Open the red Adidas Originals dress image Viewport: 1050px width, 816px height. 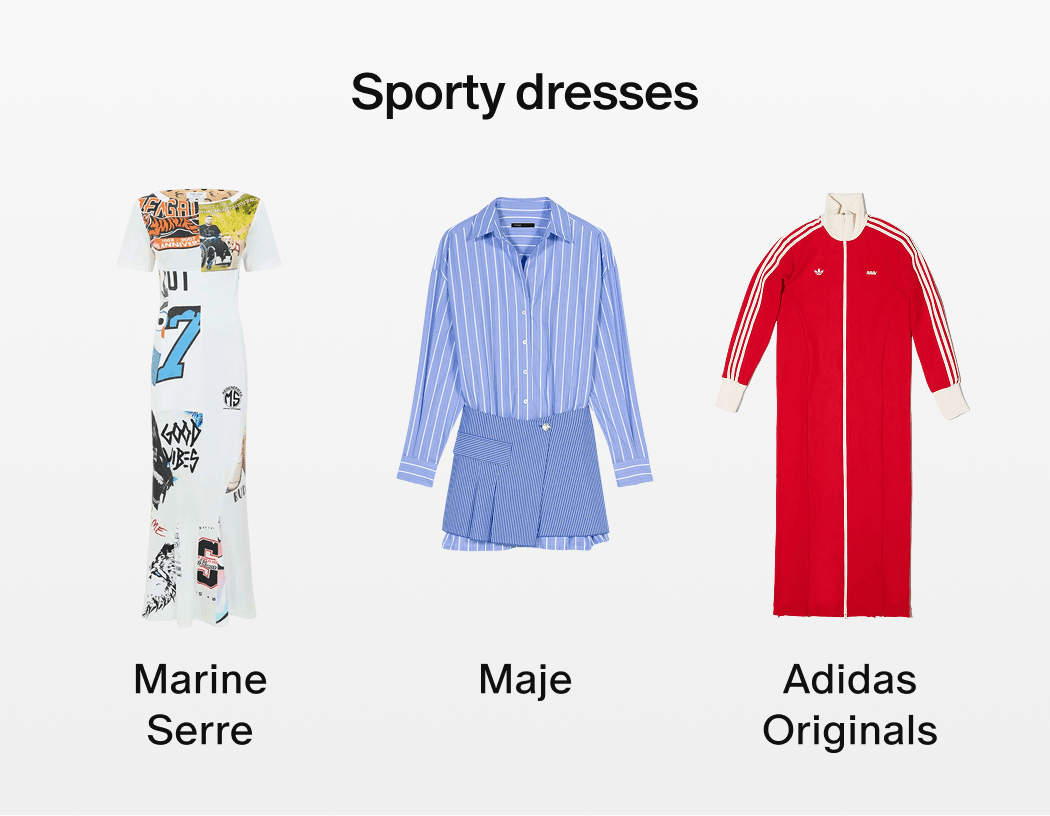click(x=842, y=405)
